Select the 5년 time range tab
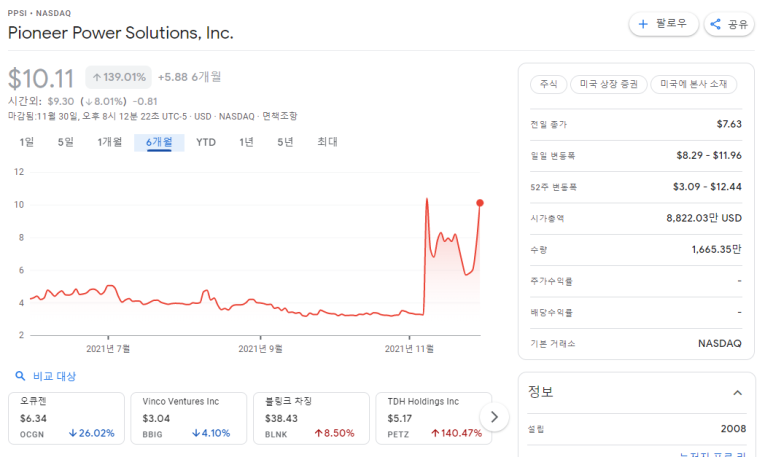 point(285,142)
